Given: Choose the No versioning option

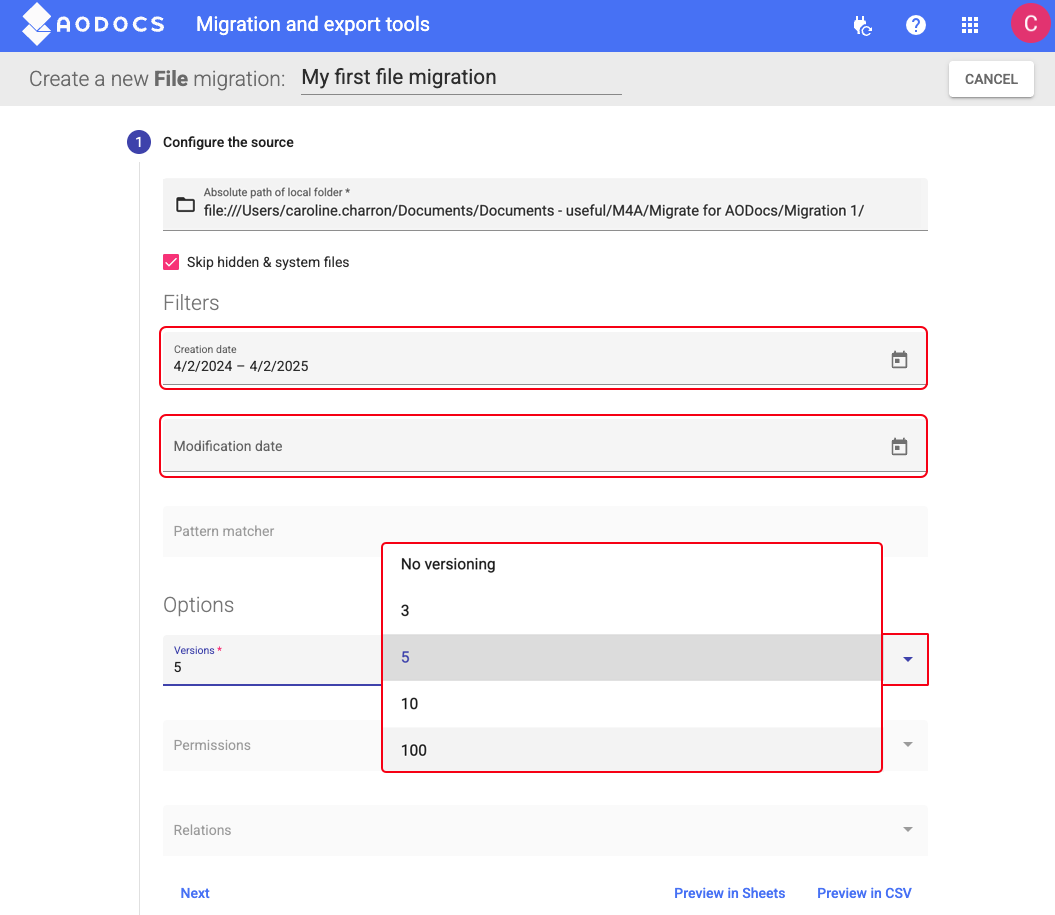Looking at the screenshot, I should (x=632, y=564).
